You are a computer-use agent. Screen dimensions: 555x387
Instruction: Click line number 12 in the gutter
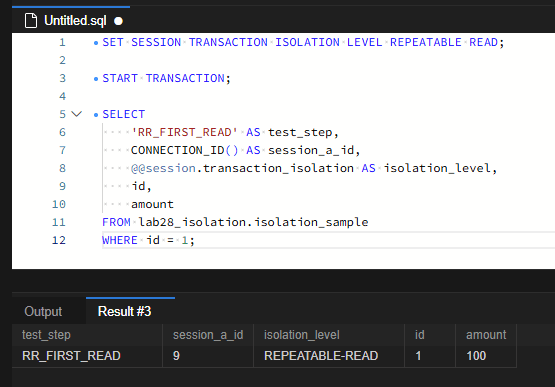pyautogui.click(x=59, y=240)
